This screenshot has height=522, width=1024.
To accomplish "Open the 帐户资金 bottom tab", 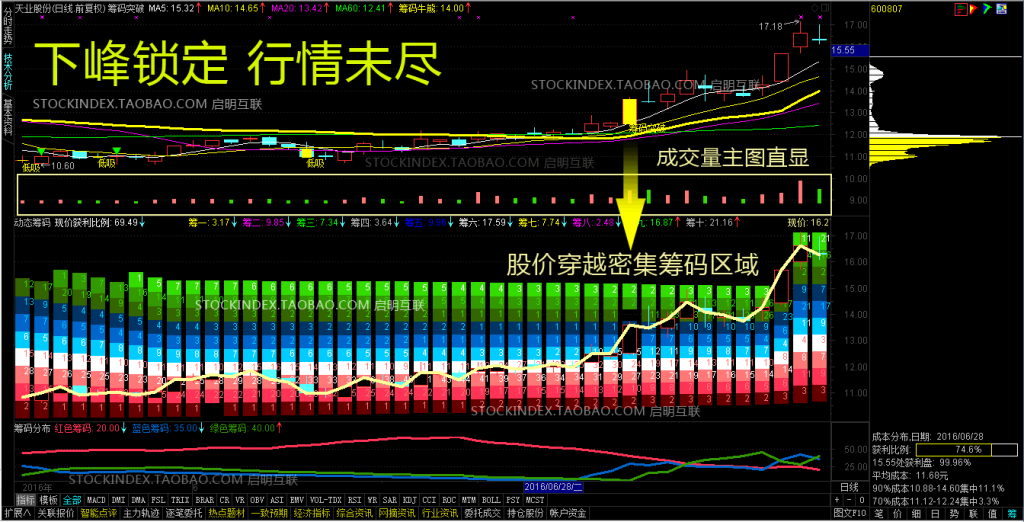I will tap(568, 514).
